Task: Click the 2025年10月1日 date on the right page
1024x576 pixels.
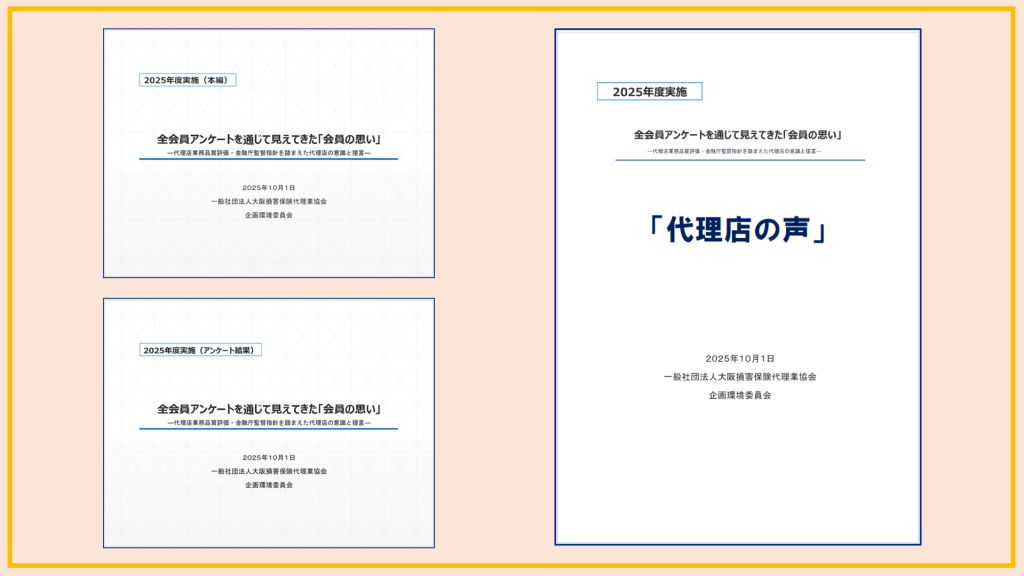Action: tap(739, 358)
